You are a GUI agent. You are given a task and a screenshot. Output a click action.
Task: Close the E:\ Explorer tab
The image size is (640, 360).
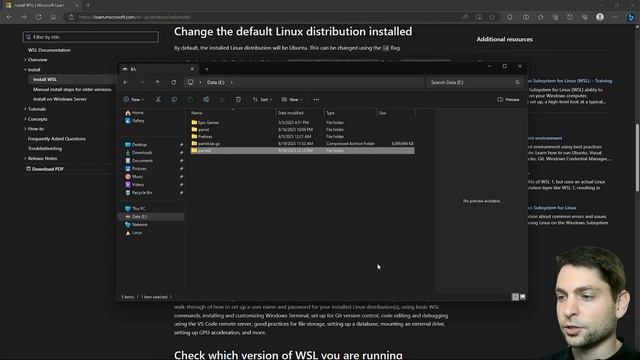click(192, 69)
